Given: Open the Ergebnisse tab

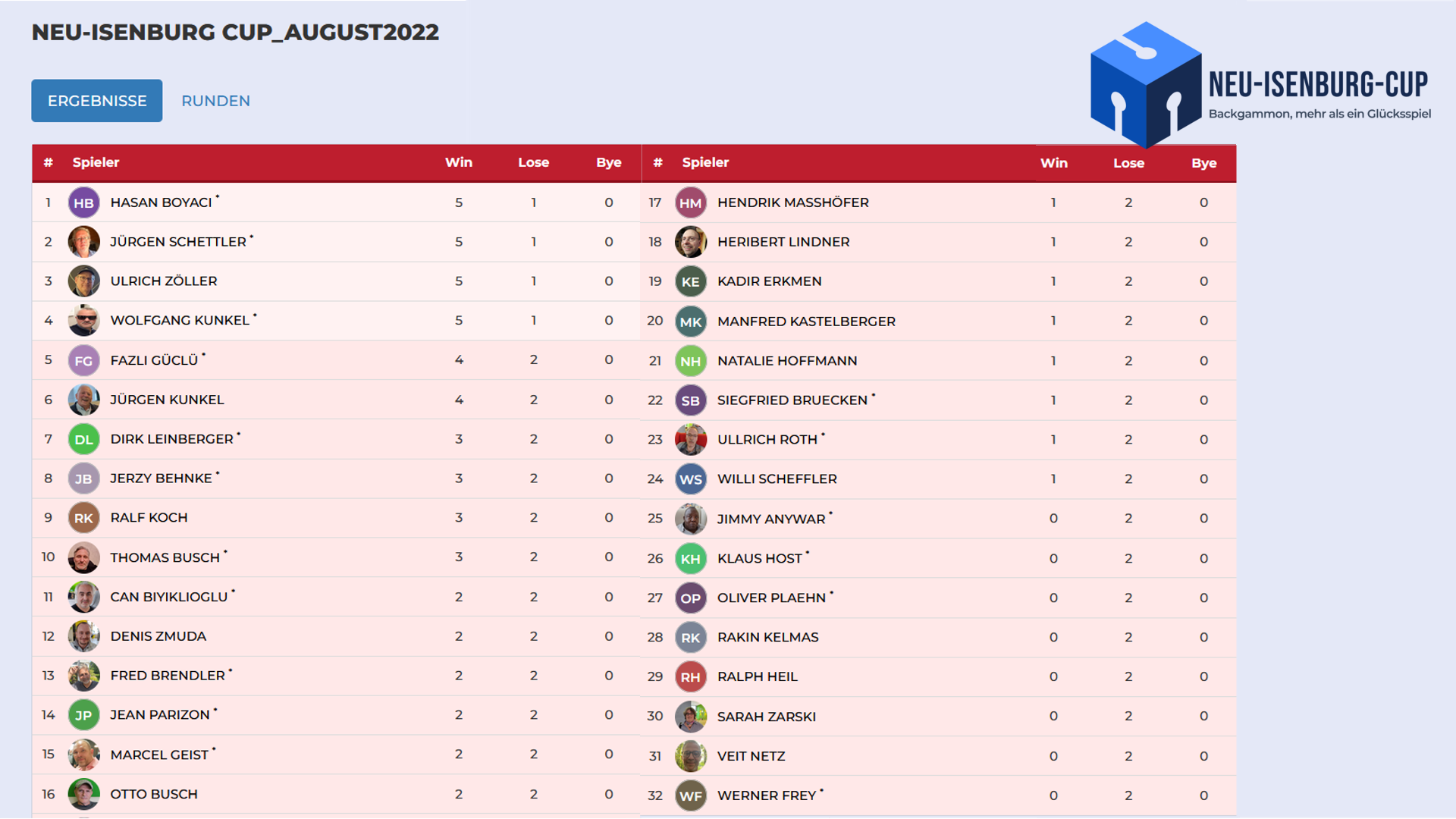Looking at the screenshot, I should (96, 101).
